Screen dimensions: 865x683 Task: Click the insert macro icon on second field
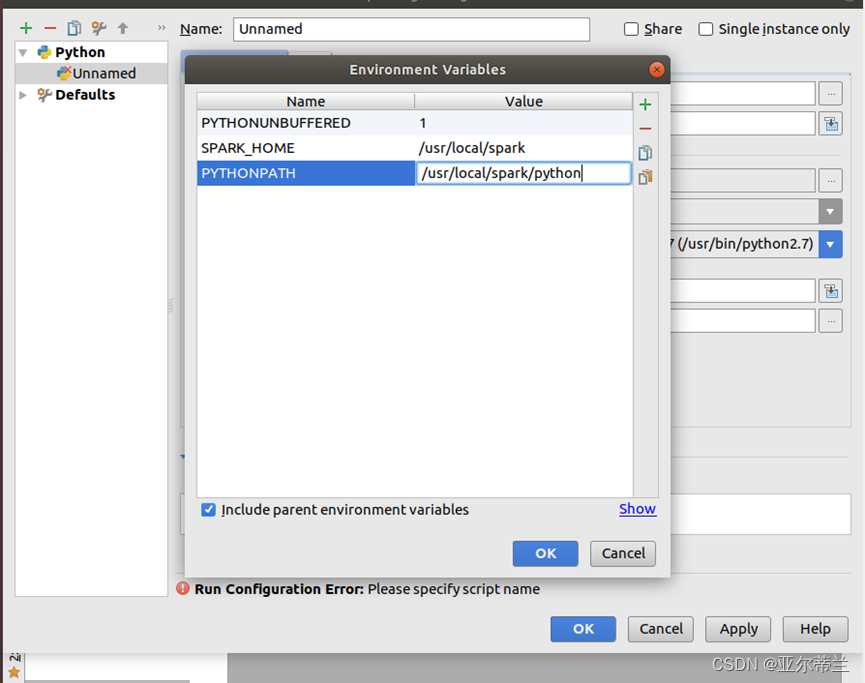(831, 124)
